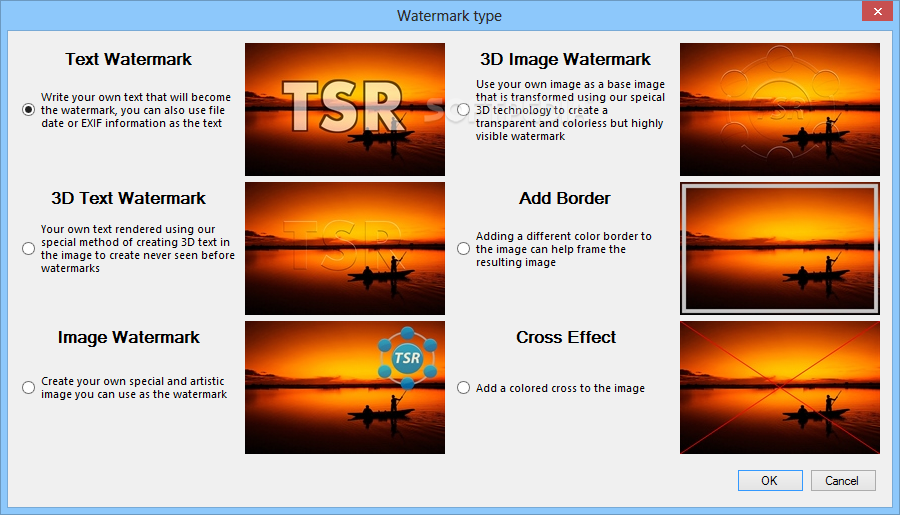This screenshot has width=900, height=515.
Task: Click the "Add Border" heading
Action: (565, 198)
